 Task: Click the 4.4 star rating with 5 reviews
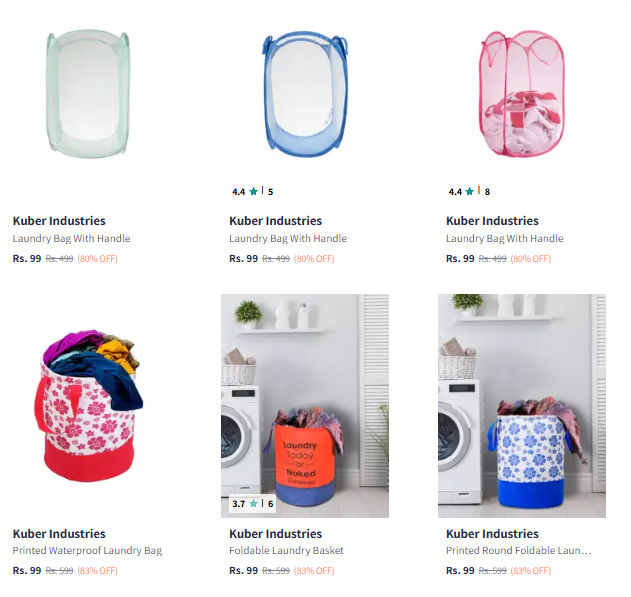[x=253, y=191]
